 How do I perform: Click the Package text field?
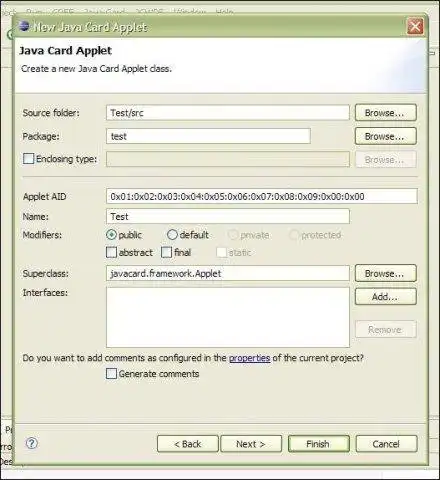[208, 136]
